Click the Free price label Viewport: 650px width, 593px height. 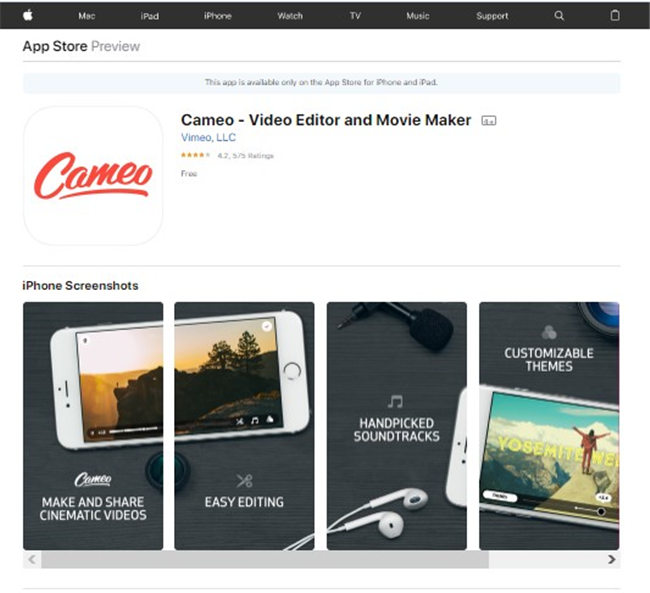[x=189, y=173]
